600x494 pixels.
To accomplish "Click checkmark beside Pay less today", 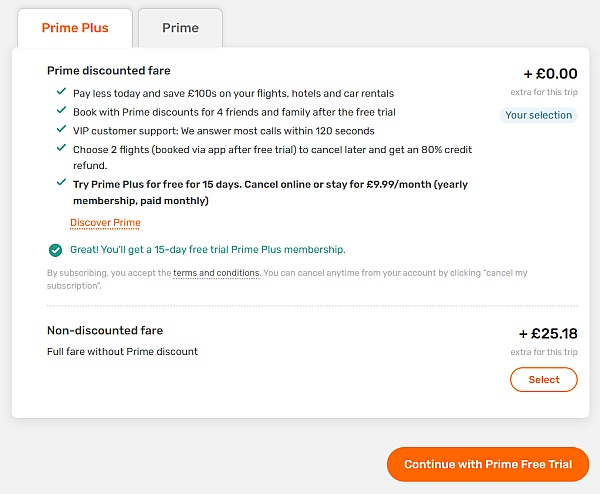I will click(61, 91).
